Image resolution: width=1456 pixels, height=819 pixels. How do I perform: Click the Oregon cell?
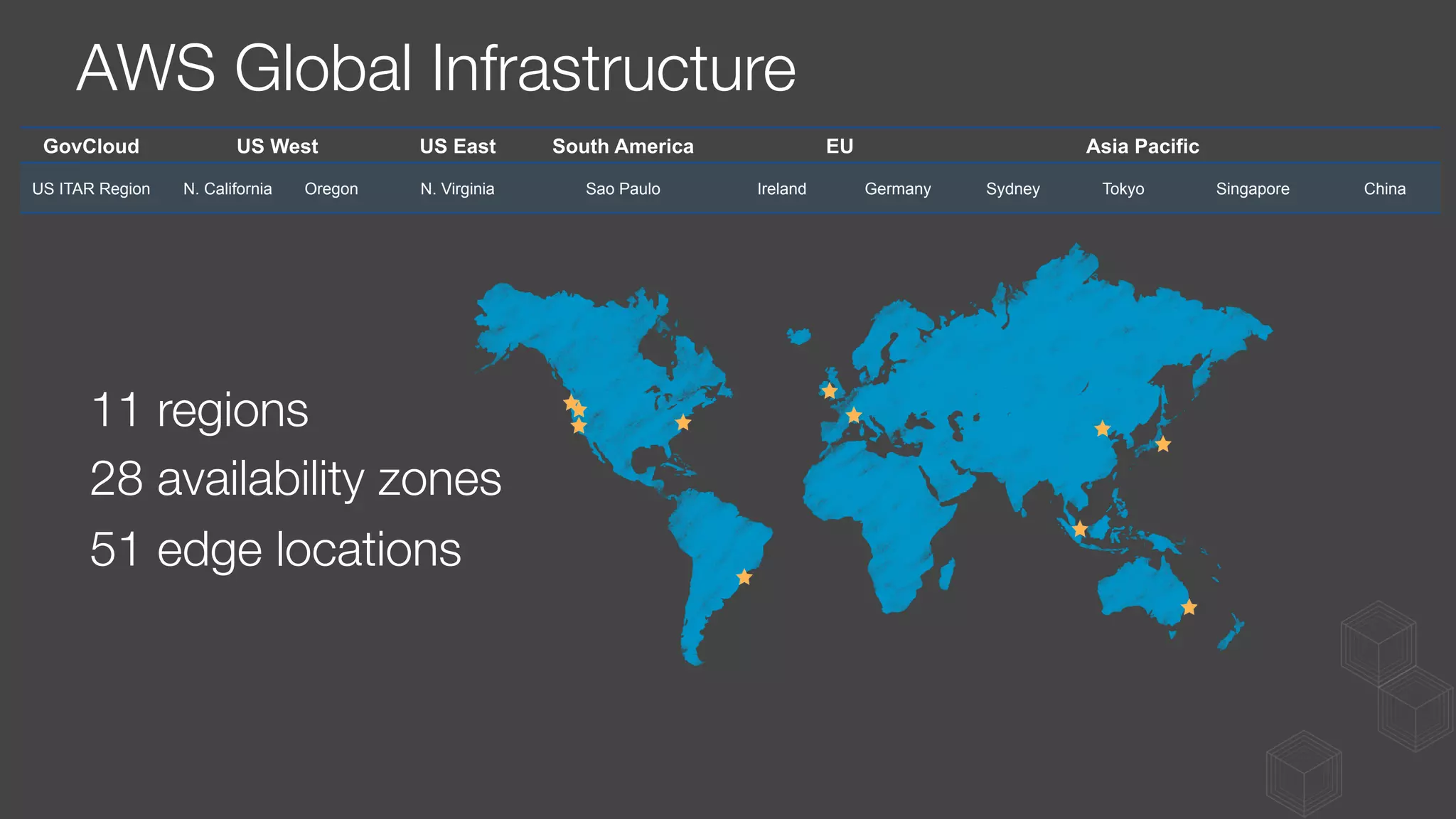pyautogui.click(x=331, y=189)
